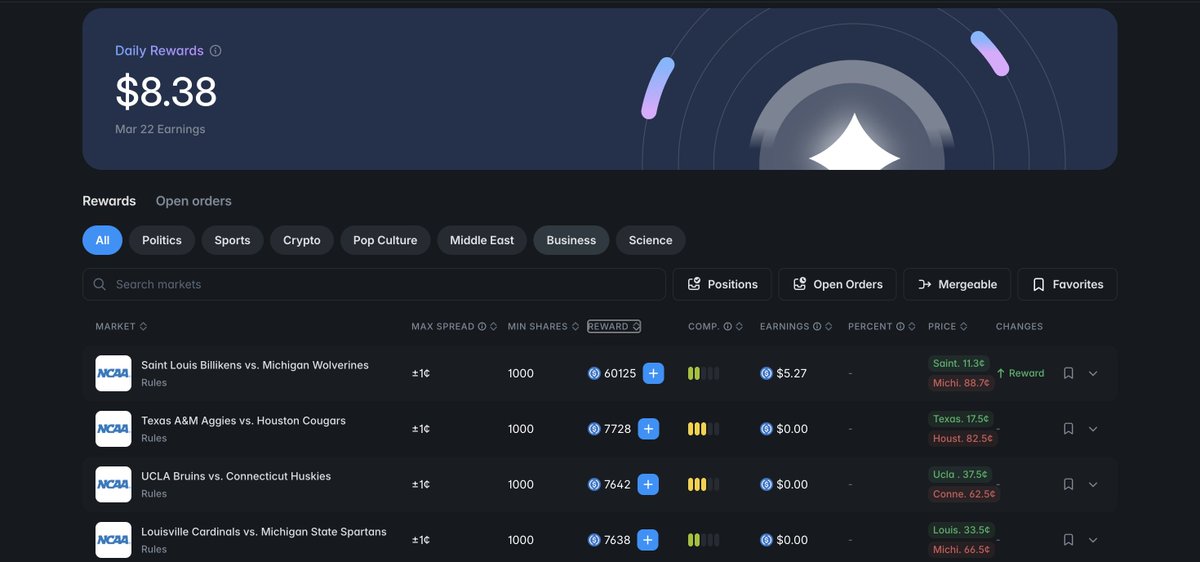Viewport: 1200px width, 562px height.
Task: Click the competition bars in Saint Louis row
Action: (x=703, y=373)
